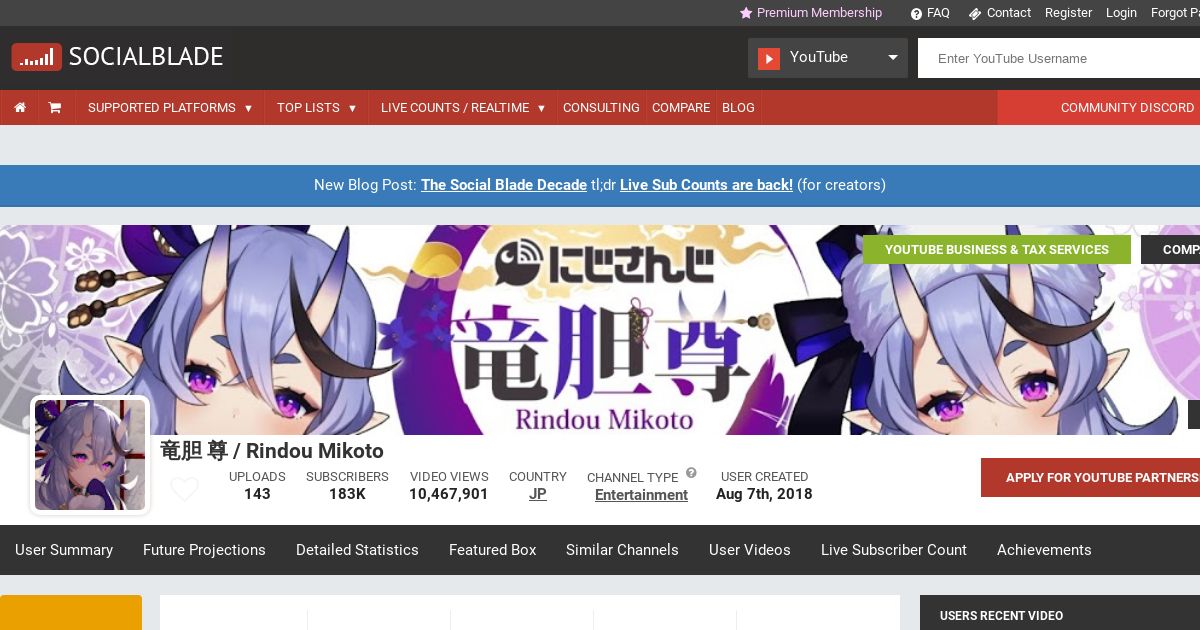Switch to the Similar Channels tab
The image size is (1200, 630).
click(x=622, y=550)
